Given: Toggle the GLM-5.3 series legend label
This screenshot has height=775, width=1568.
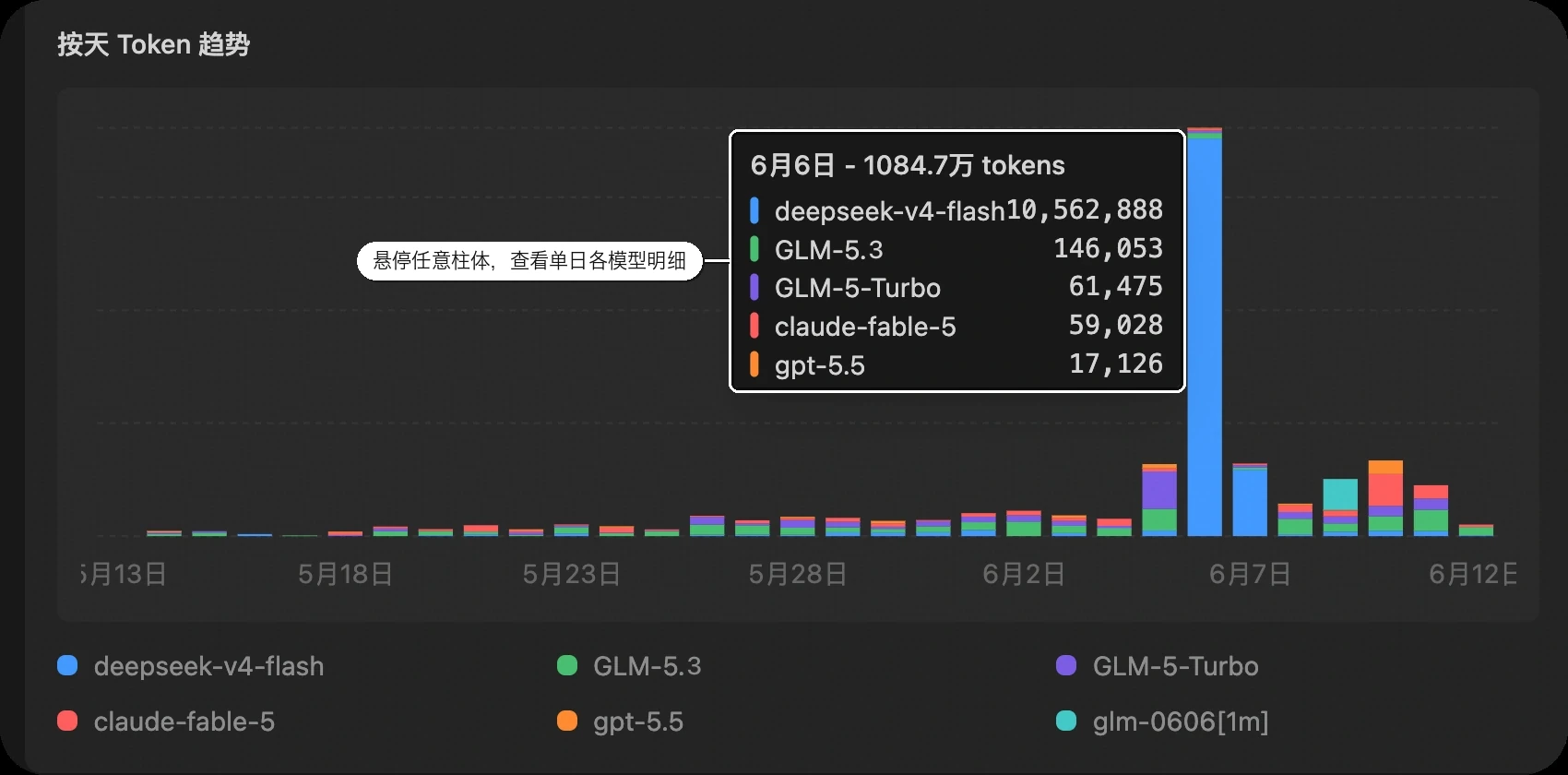Looking at the screenshot, I should pos(647,666).
